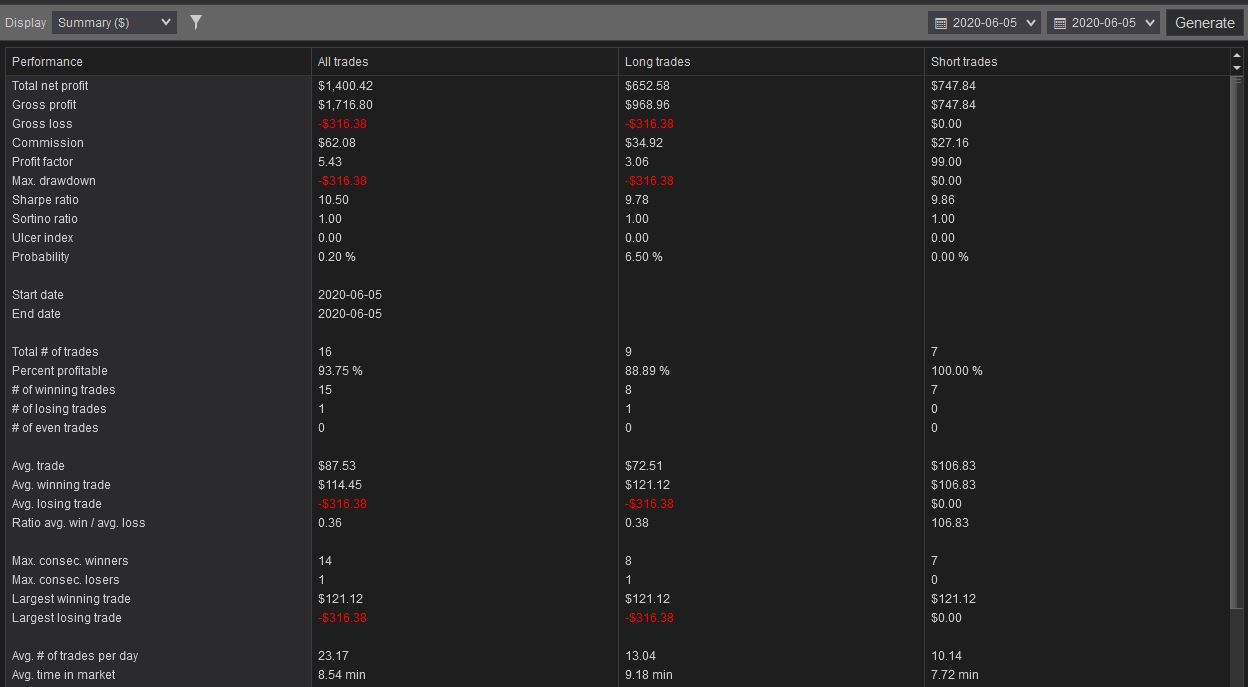1248x687 pixels.
Task: Select the Avg. trade row label
Action: (38, 466)
